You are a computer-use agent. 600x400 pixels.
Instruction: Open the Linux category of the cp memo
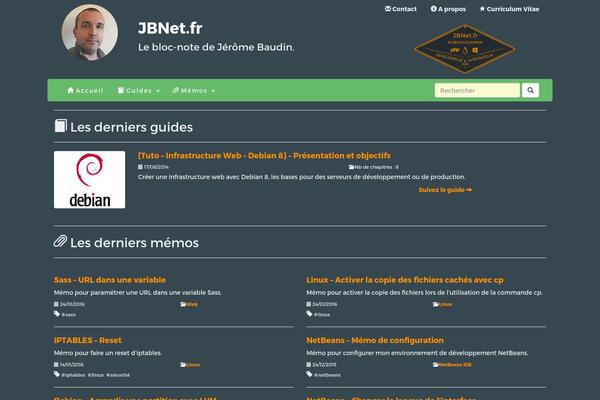[445, 304]
